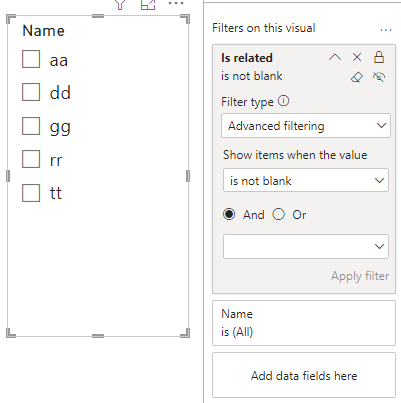Click the Filter type info icon
The image size is (401, 403).
pos(283,101)
